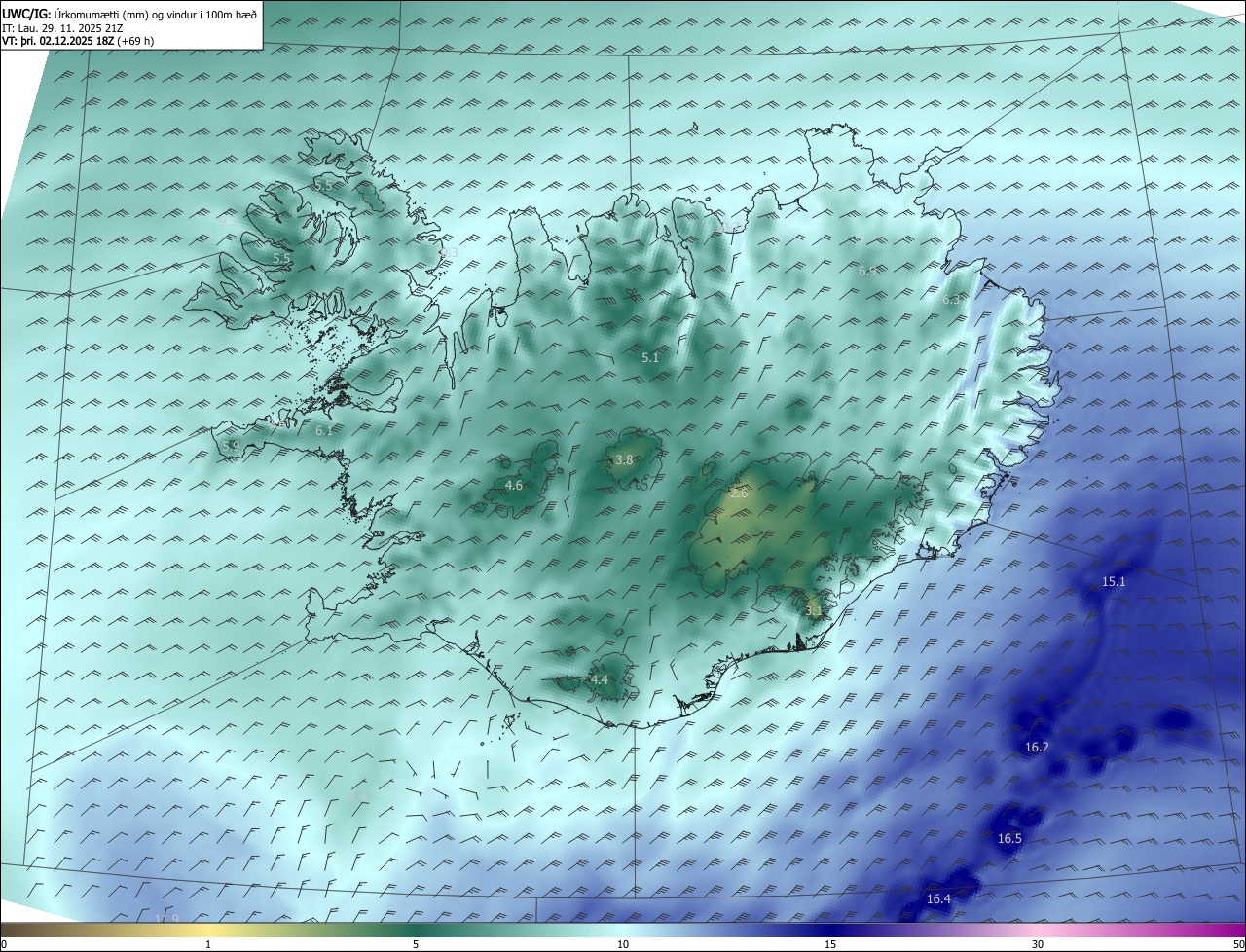
Task: Click the 4.6 value label
Action: click(514, 486)
